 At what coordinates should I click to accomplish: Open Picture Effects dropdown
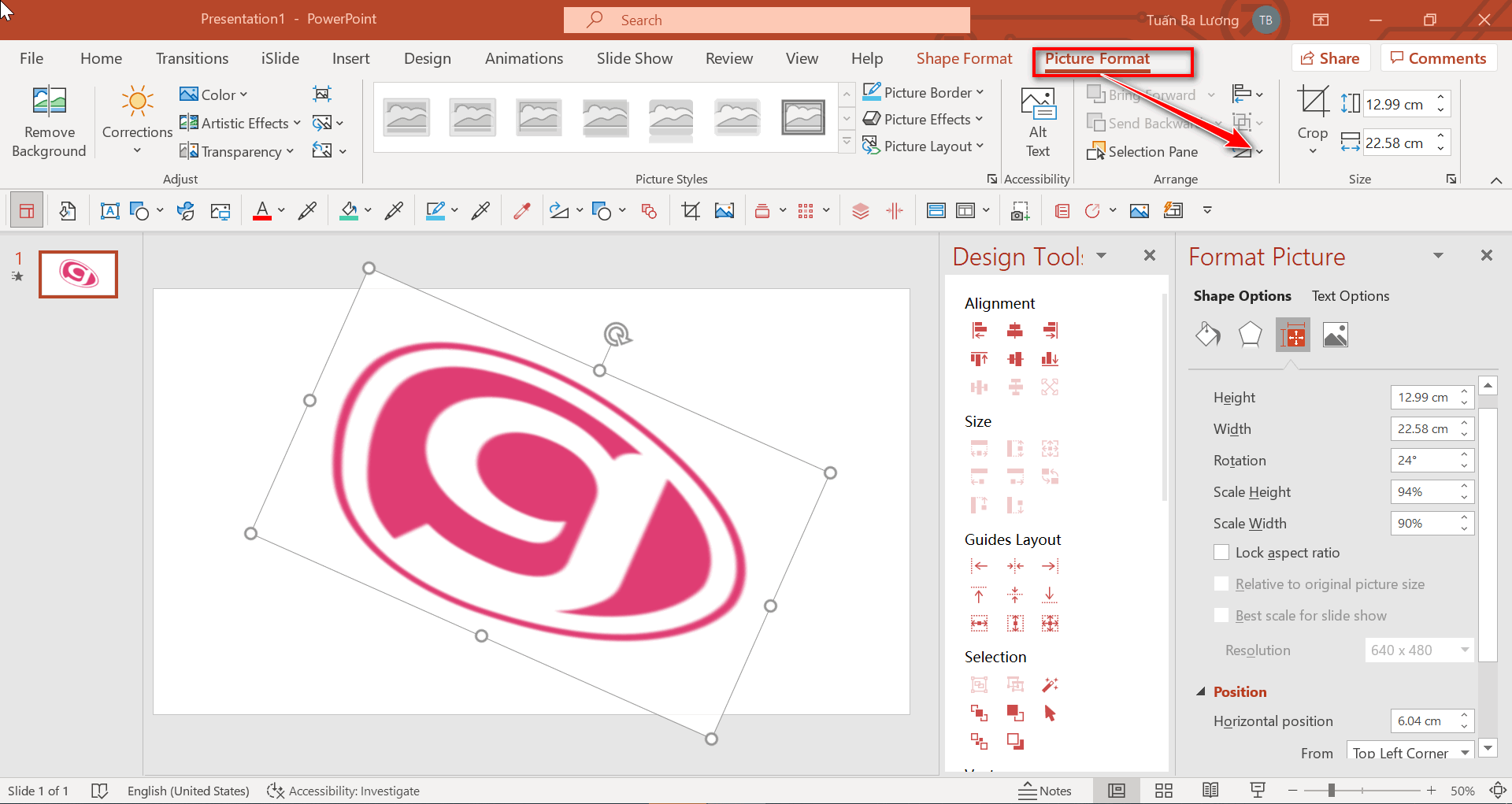pos(923,119)
